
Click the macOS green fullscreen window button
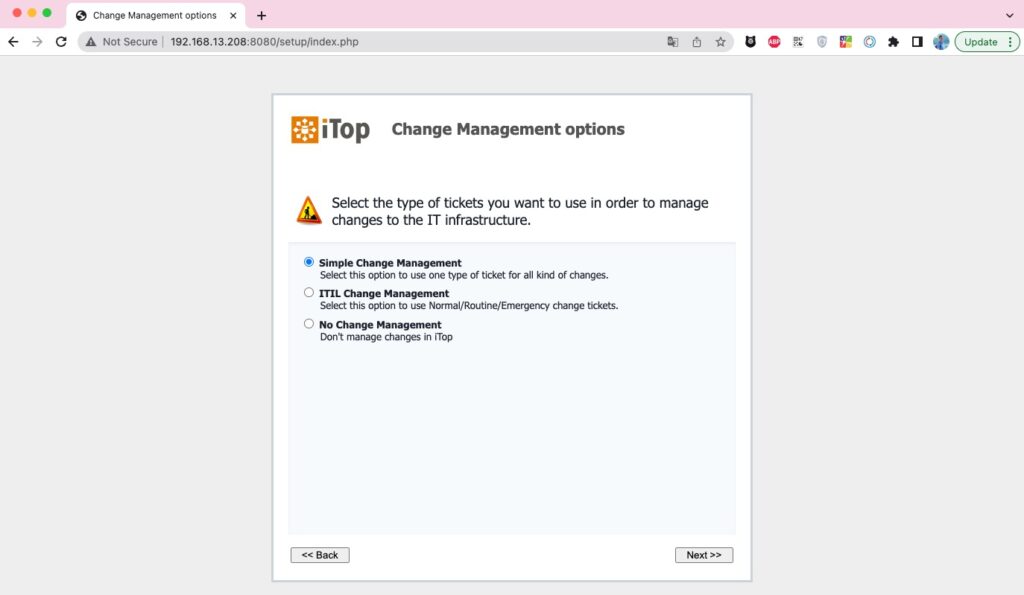tap(47, 13)
